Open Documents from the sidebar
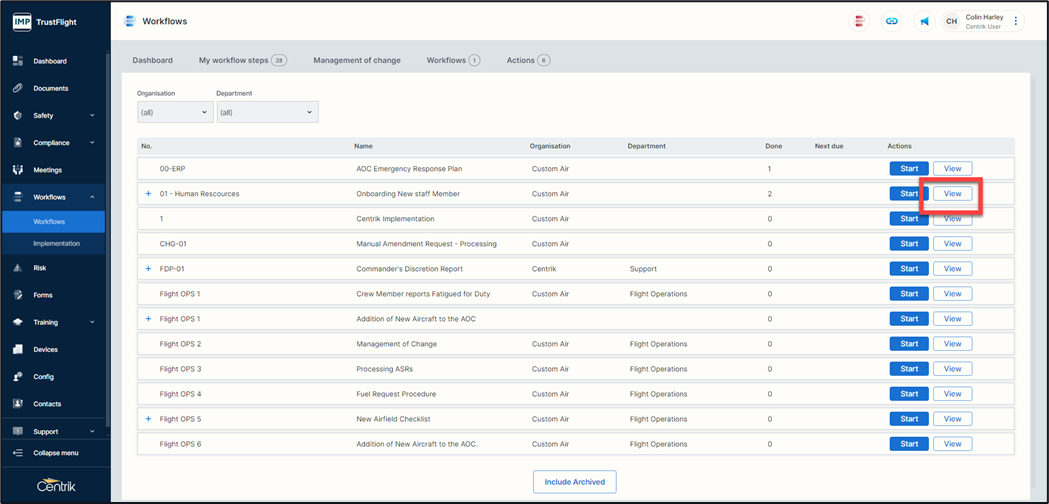Viewport: 1049px width, 504px height. 50,88
